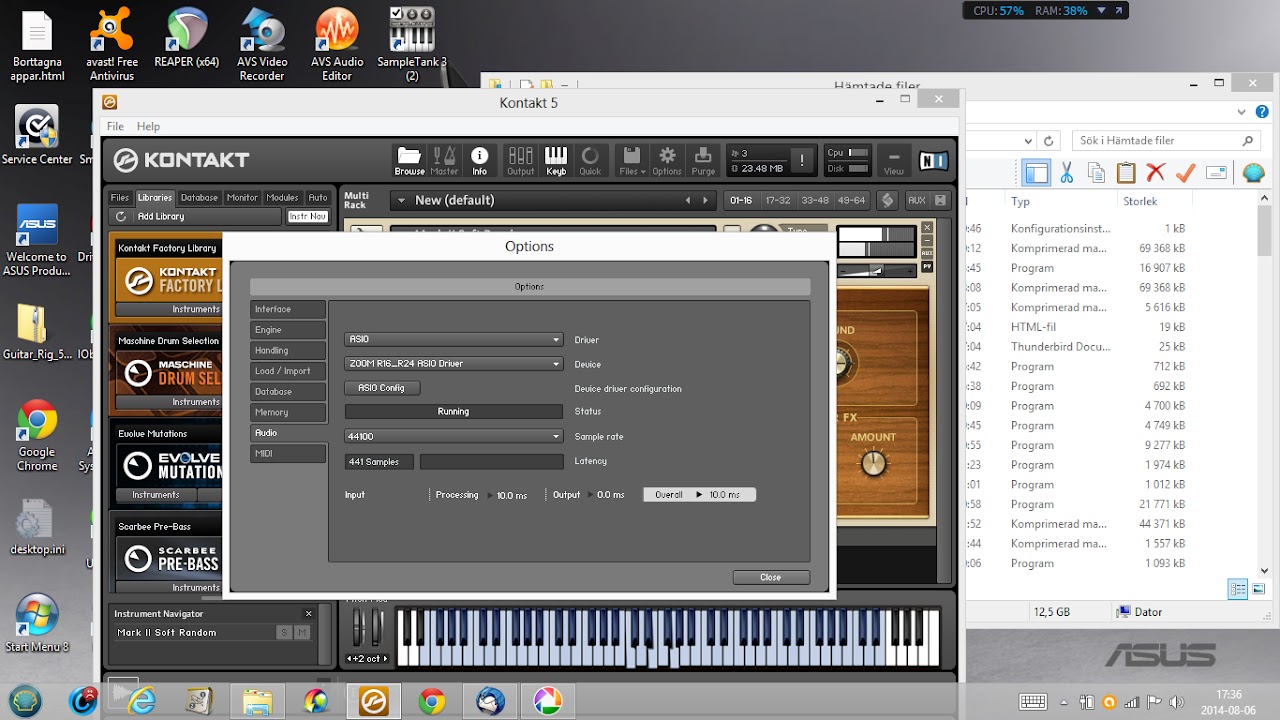Toggle the Info pane icon
This screenshot has height=720, width=1280.
pos(480,160)
